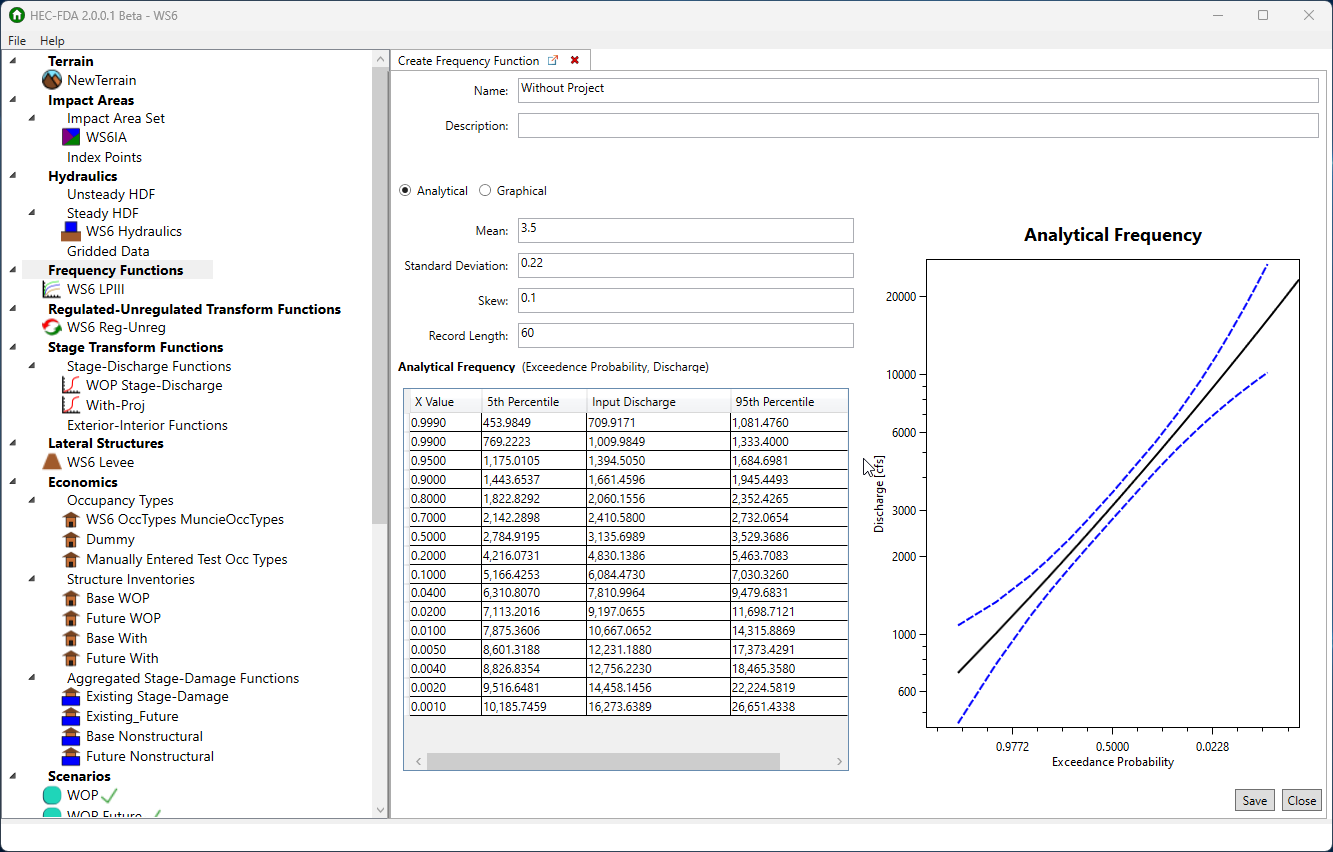Screen dimensions: 1333x852
Task: Open the Help menu
Action: [x=52, y=41]
